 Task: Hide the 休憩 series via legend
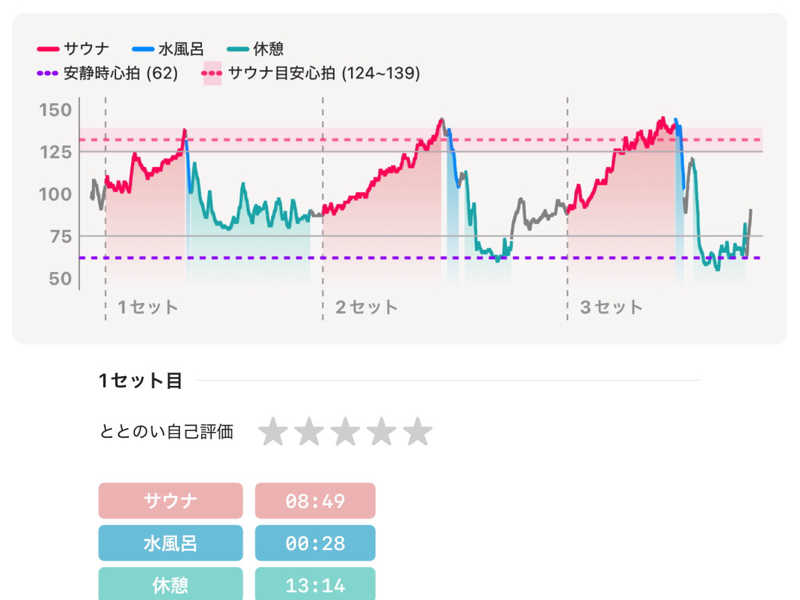[x=255, y=48]
